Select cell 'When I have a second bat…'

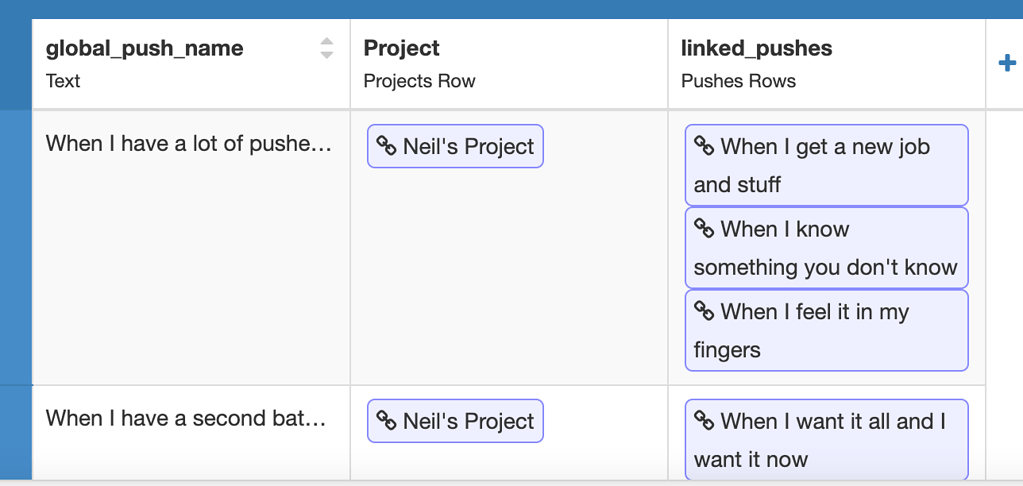tap(186, 419)
